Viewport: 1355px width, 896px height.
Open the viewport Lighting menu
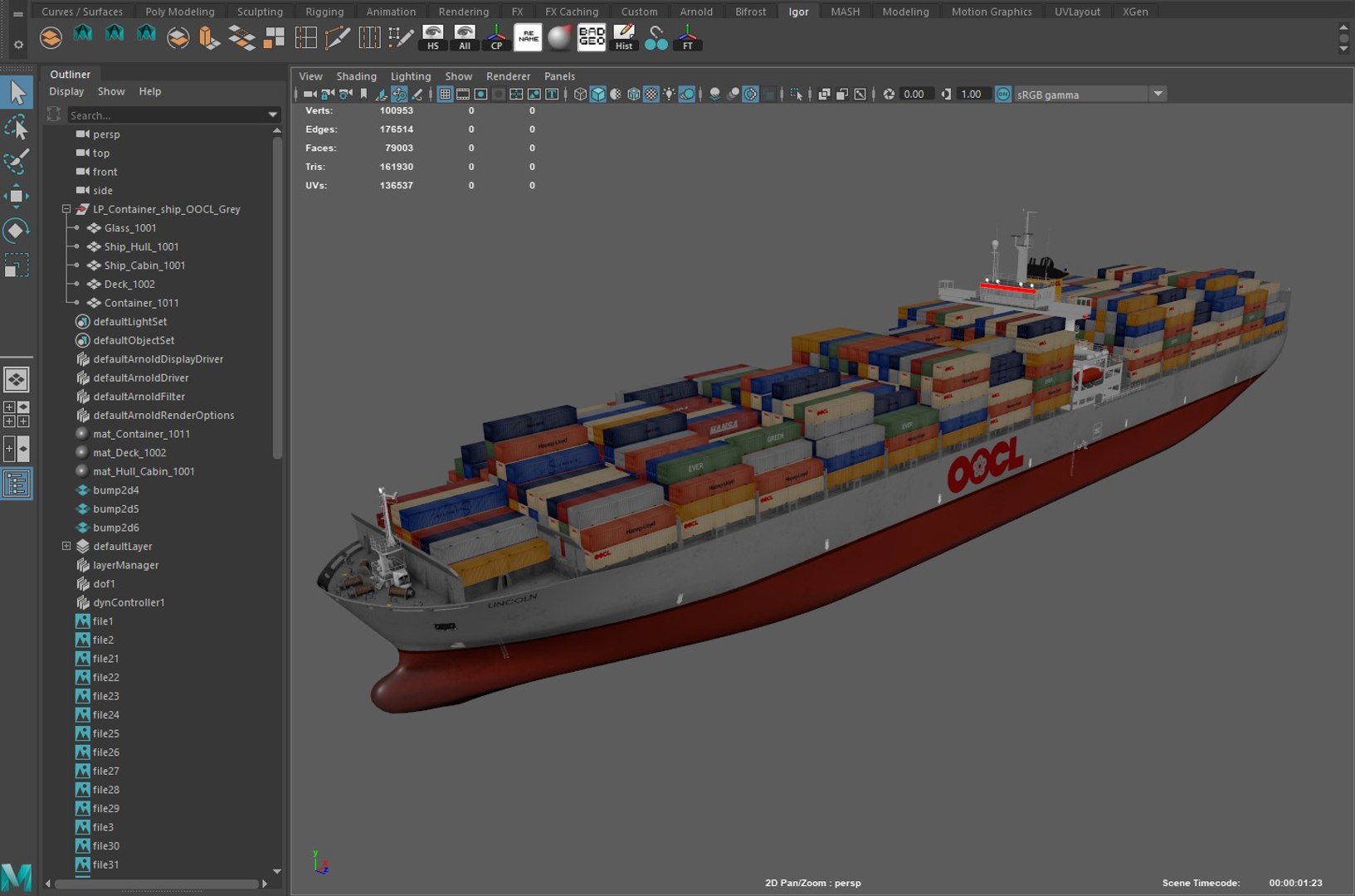point(411,76)
